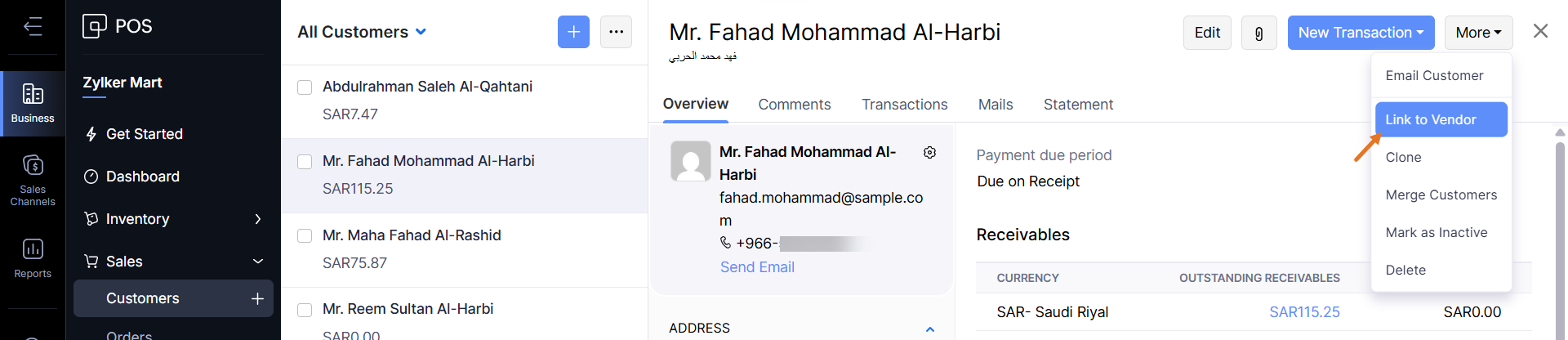
Task: Choose Link to Vendor from the menu
Action: click(1441, 119)
